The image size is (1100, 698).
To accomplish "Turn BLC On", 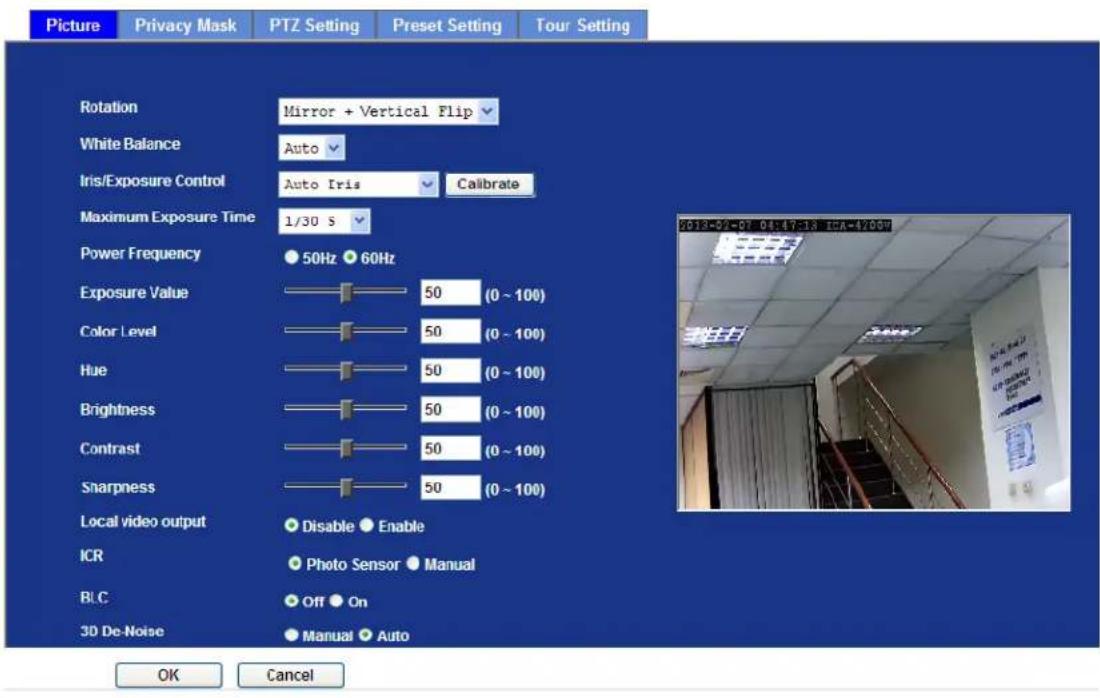I will coord(337,601).
